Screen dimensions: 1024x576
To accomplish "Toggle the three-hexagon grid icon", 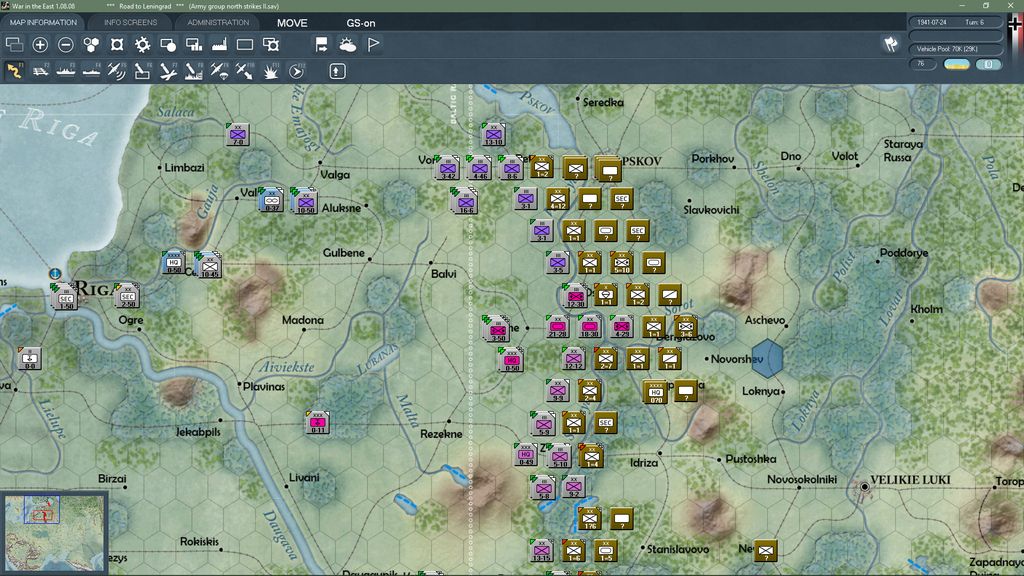I will click(91, 44).
